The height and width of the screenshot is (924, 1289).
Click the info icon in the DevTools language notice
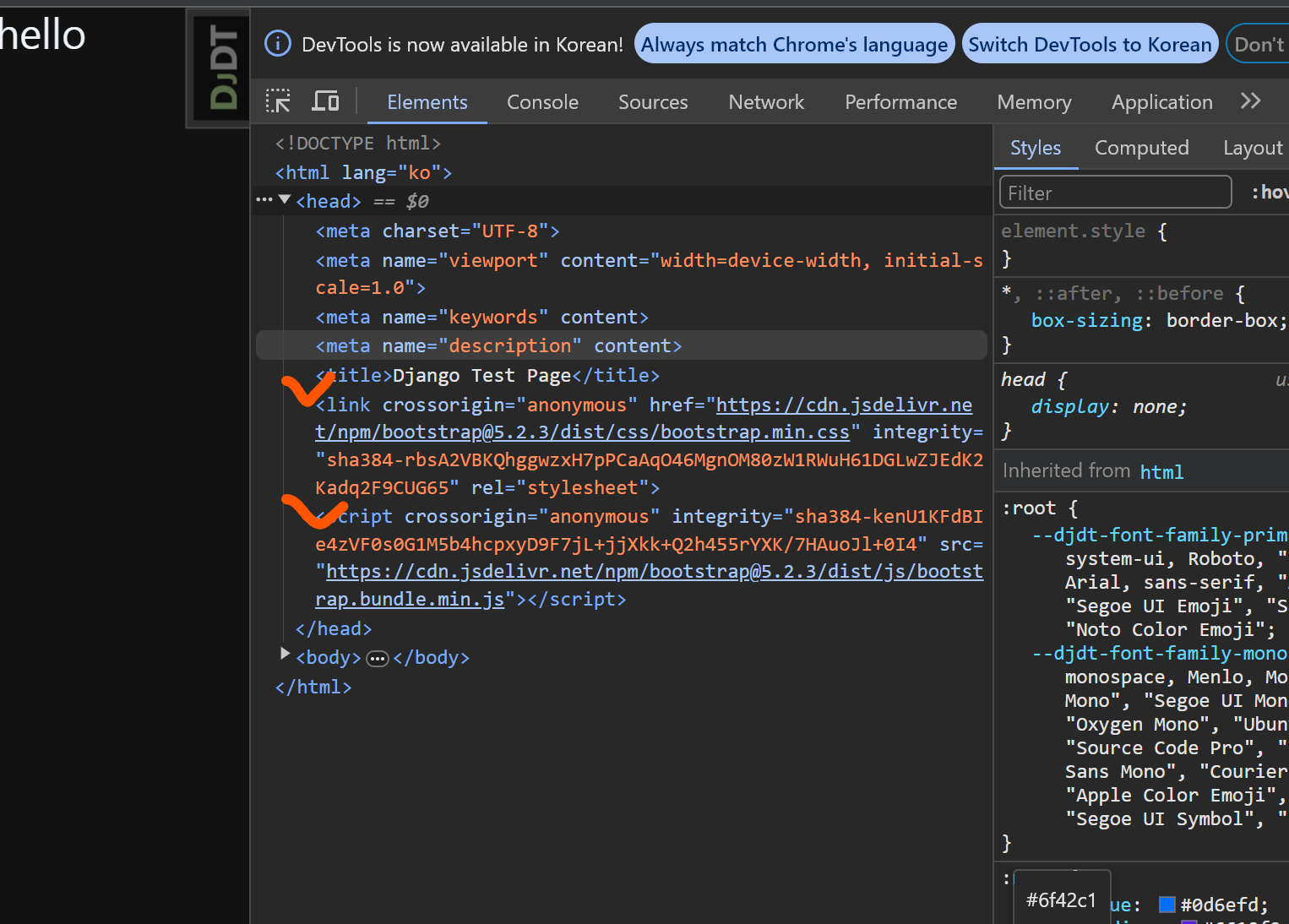(x=278, y=44)
